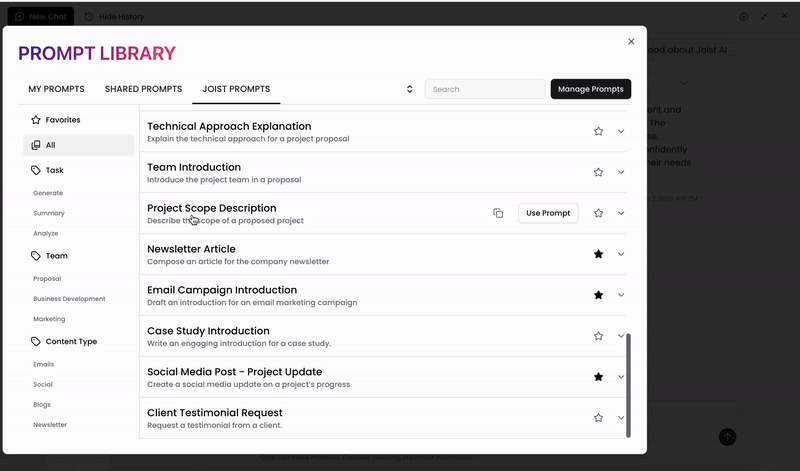This screenshot has width=800, height=471.
Task: Click the circular plus icon in chat header
Action: pos(744,16)
